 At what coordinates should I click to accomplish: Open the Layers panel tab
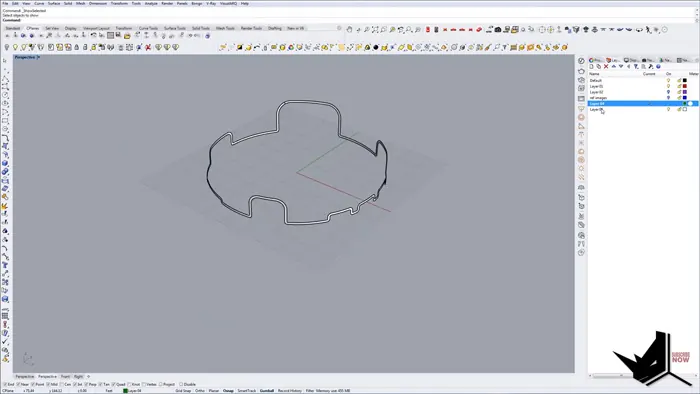[613, 60]
